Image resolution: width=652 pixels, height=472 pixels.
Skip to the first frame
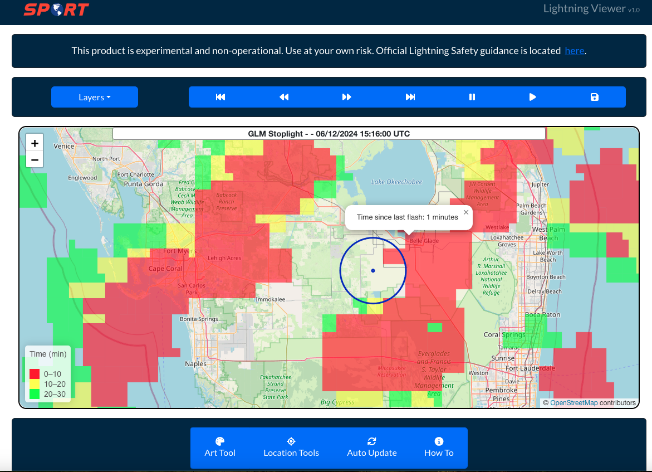(220, 97)
